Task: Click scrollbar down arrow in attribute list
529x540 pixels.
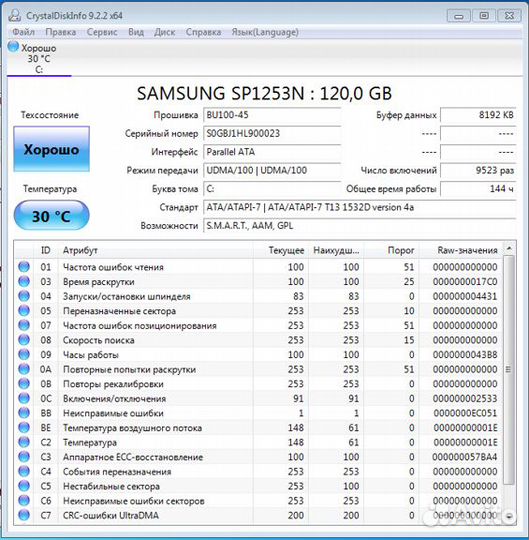Action: [509, 516]
